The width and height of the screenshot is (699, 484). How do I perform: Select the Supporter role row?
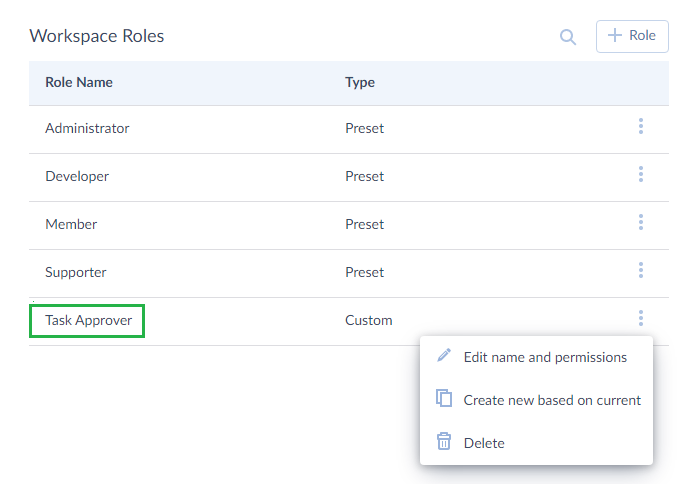click(x=349, y=273)
